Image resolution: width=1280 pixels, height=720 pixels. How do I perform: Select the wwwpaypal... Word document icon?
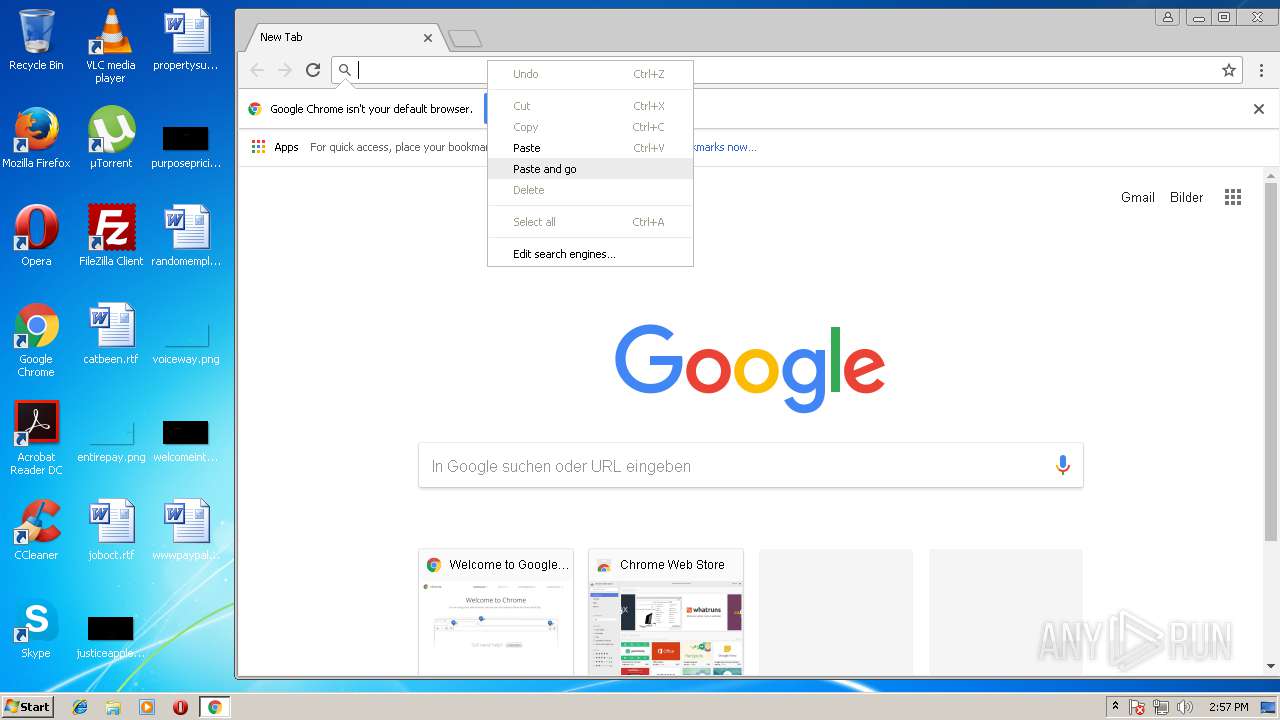point(186,530)
